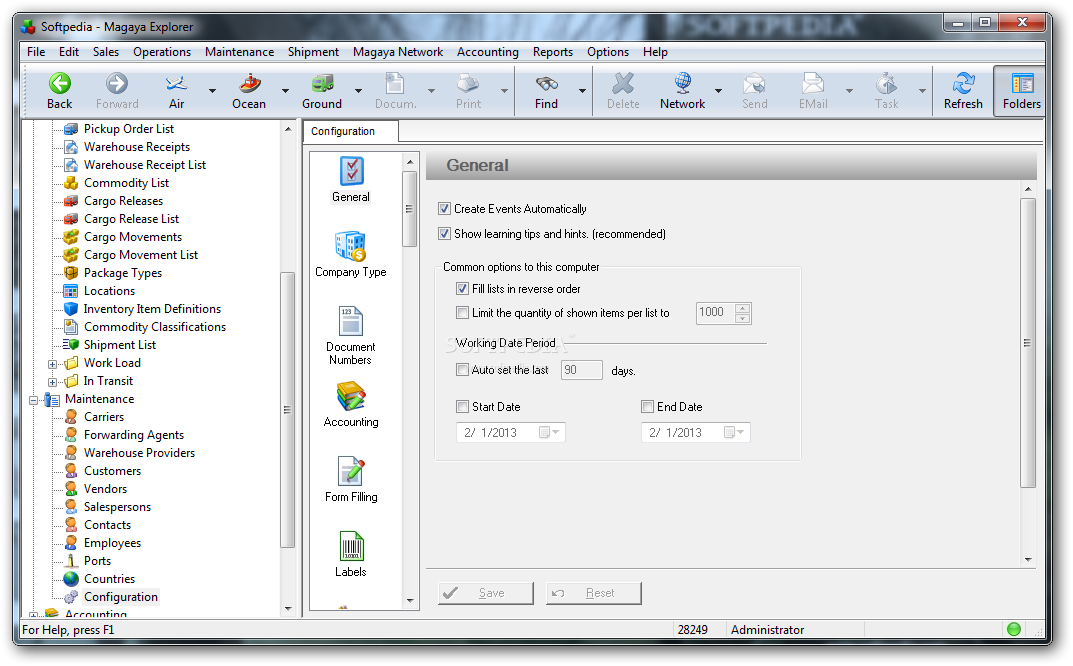Open the Options menu

pos(608,52)
